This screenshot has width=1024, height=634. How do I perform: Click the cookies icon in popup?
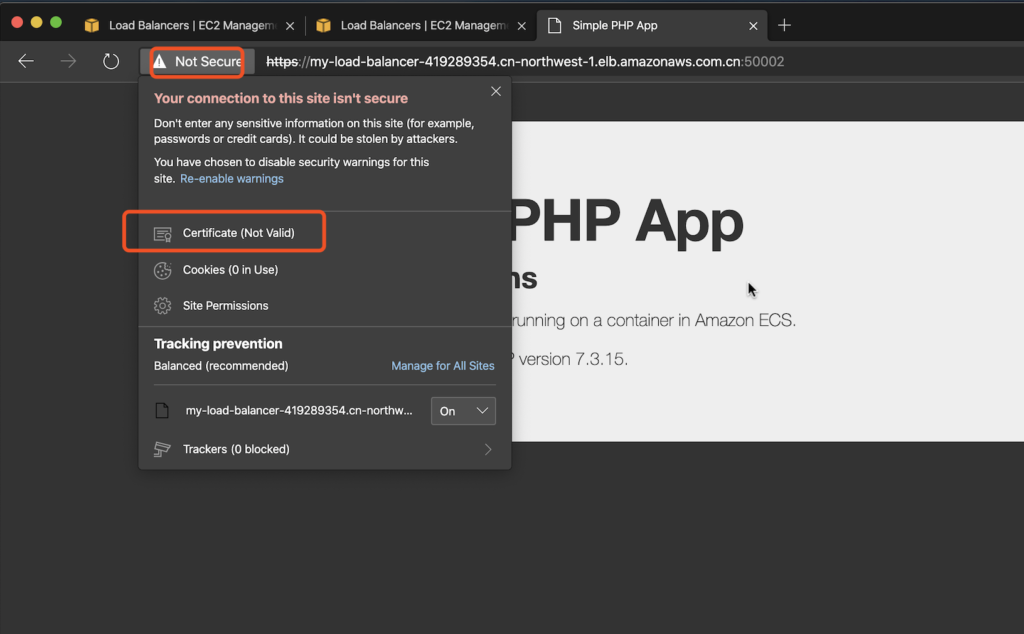162,270
